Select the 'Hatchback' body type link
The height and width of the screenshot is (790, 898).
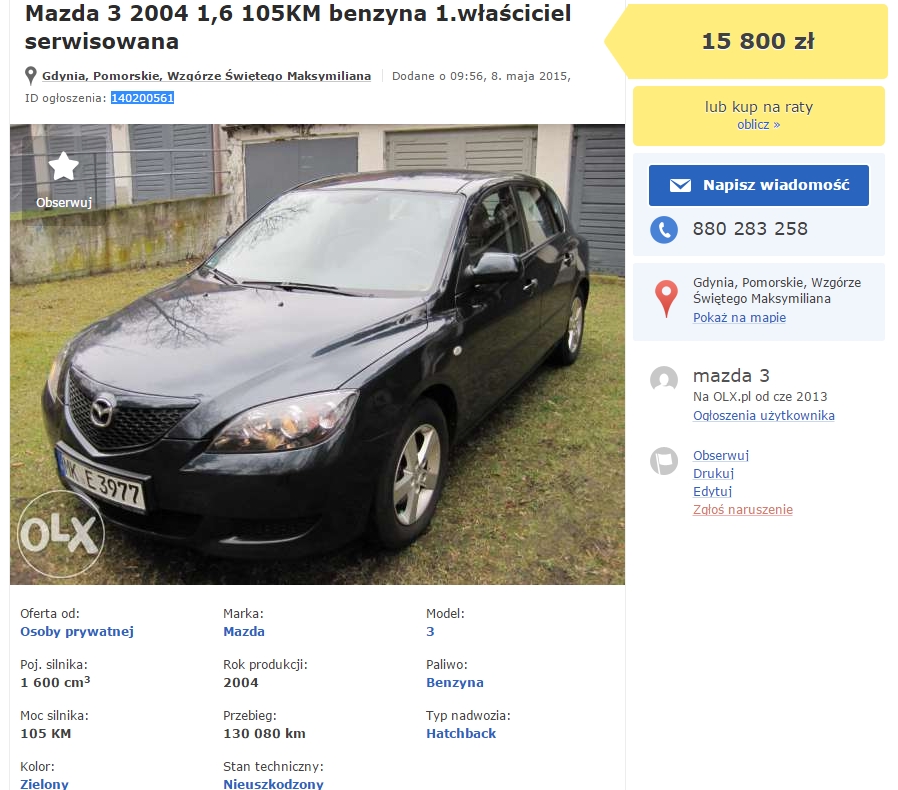tap(461, 733)
